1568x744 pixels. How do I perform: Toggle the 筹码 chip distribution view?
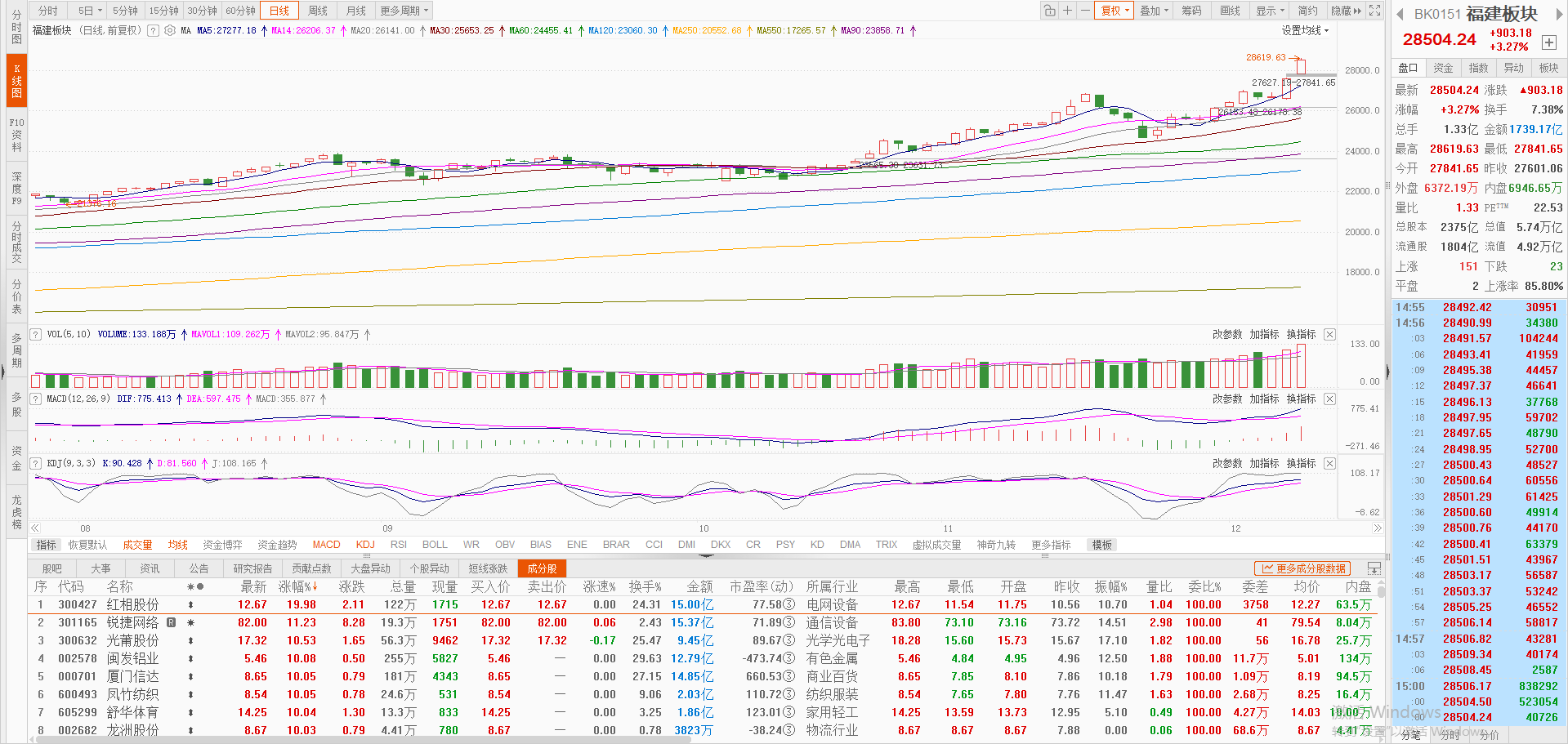[x=1191, y=11]
